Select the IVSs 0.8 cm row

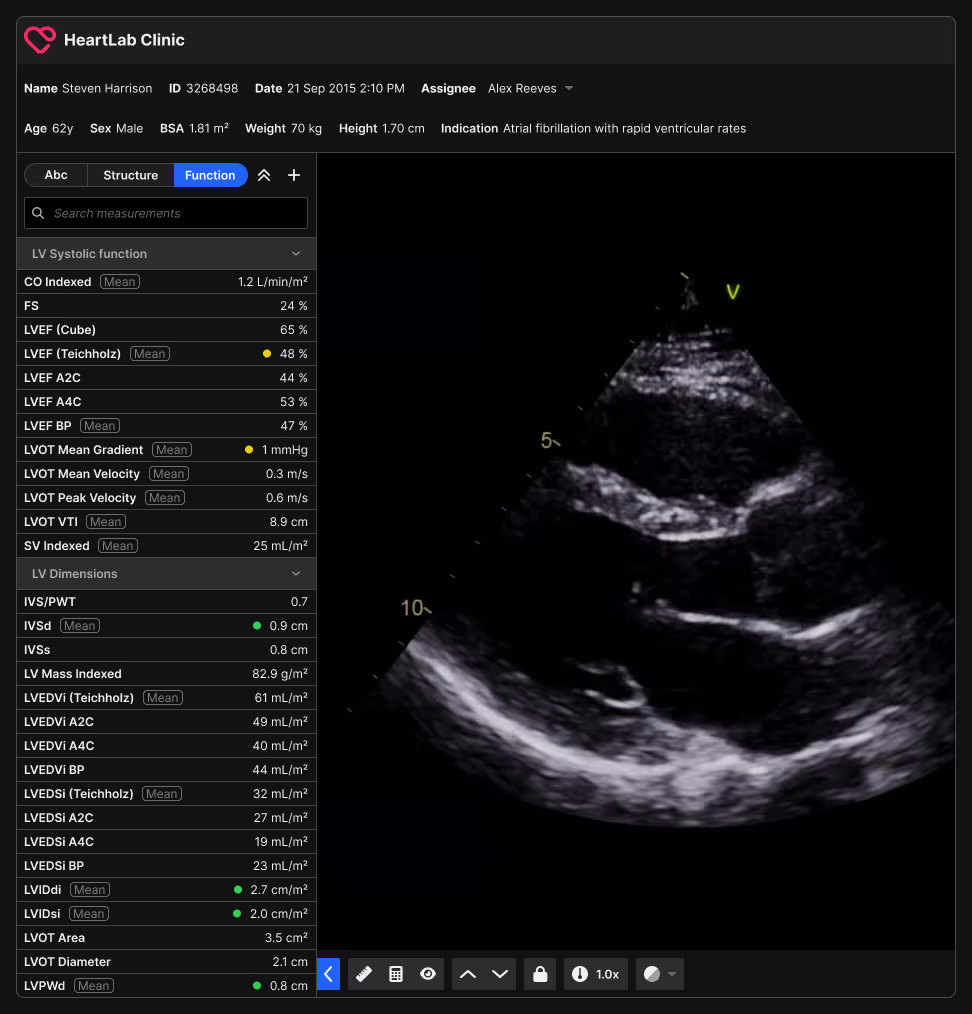[166, 650]
